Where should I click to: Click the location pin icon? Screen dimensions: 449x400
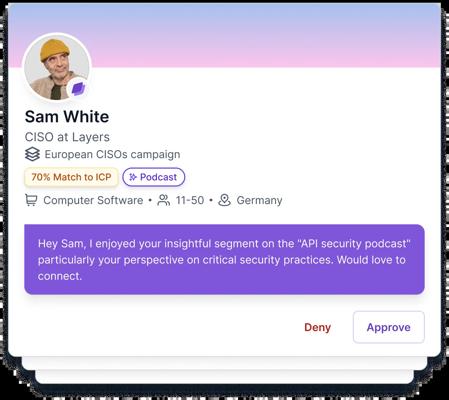pos(224,200)
